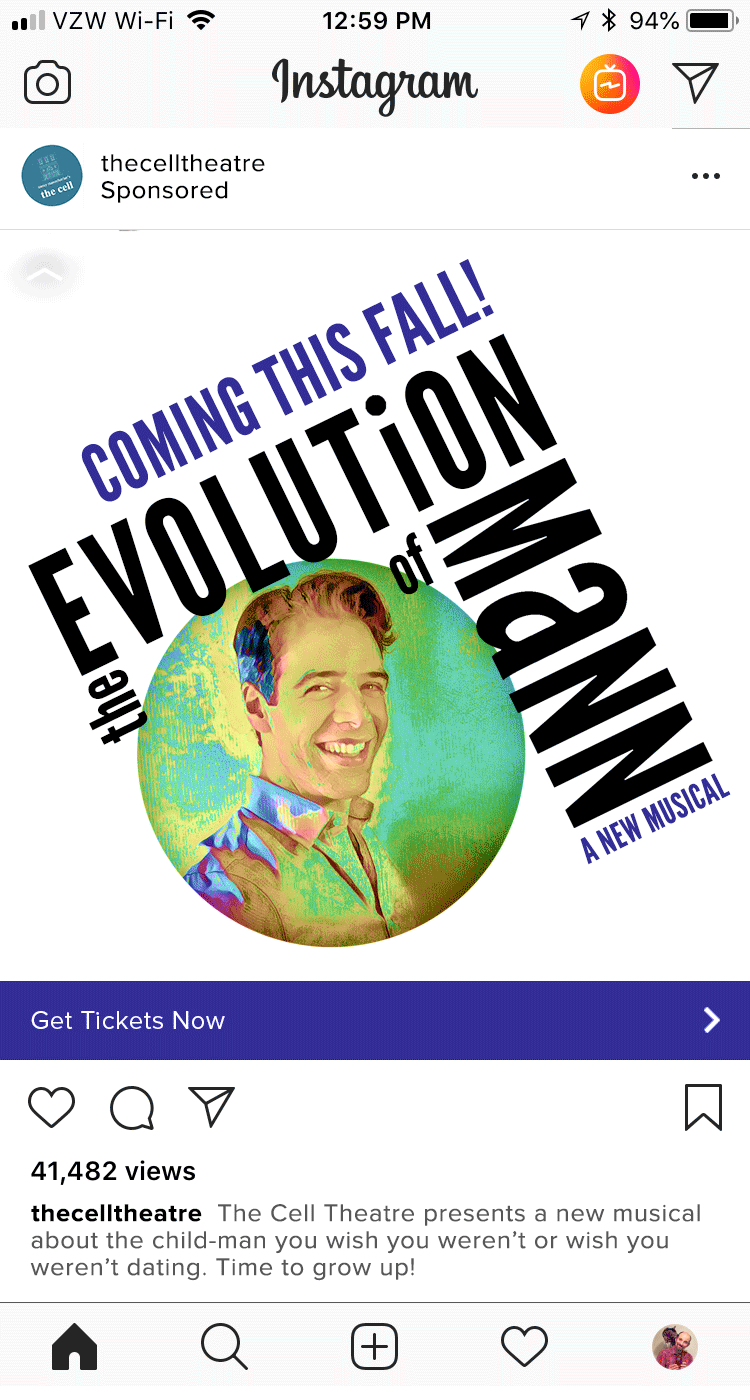Tap thecelltheatre username in caption
The image size is (750, 1400).
pos(116,1213)
